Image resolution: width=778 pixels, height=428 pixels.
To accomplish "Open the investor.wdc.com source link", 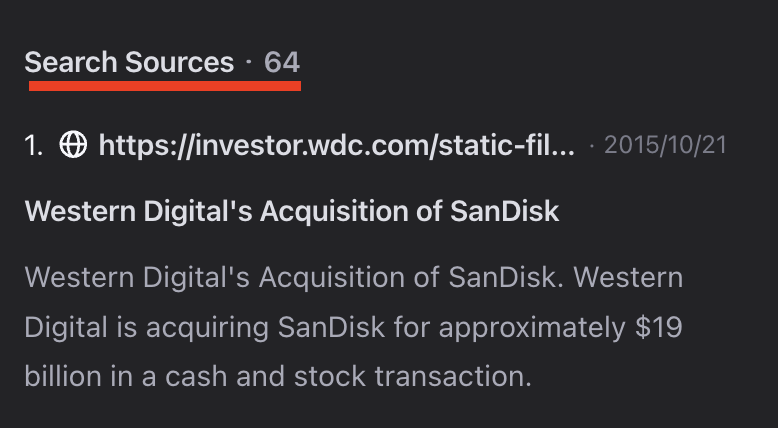I will pos(336,146).
